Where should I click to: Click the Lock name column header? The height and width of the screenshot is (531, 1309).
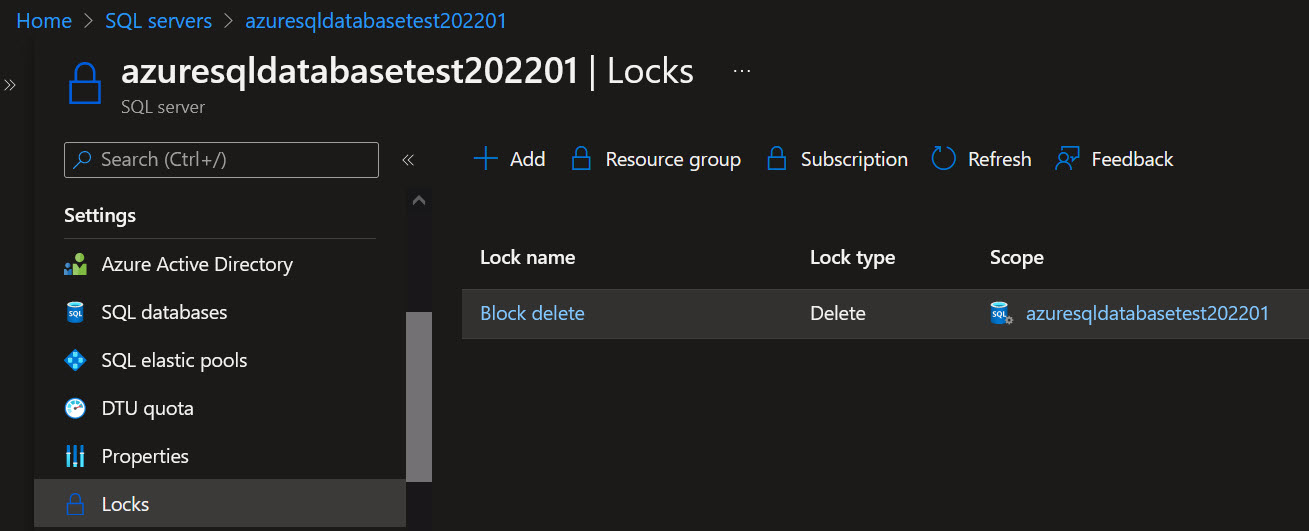pos(527,257)
